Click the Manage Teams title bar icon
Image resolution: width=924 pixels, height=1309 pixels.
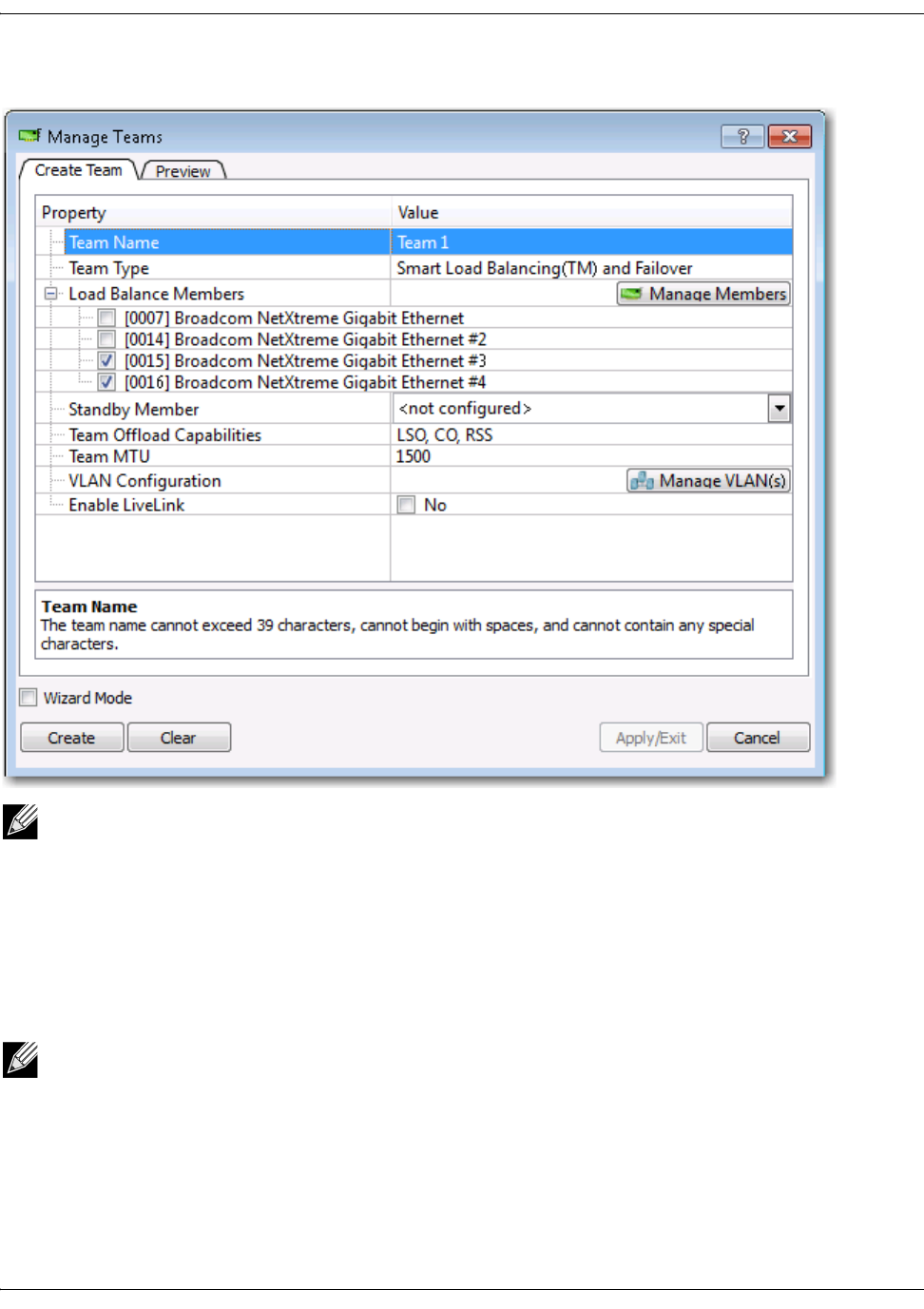[x=29, y=136]
